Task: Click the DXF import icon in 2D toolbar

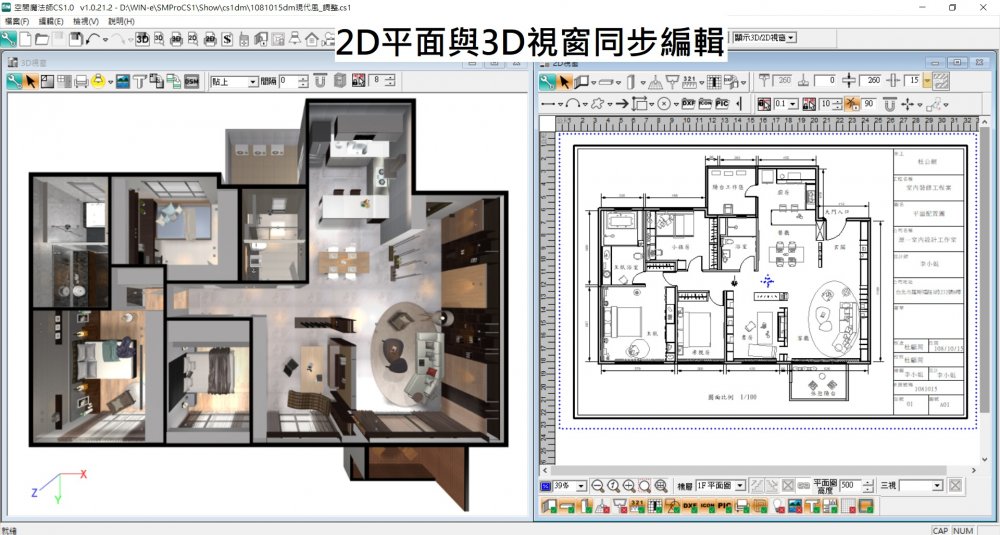Action: pos(687,103)
